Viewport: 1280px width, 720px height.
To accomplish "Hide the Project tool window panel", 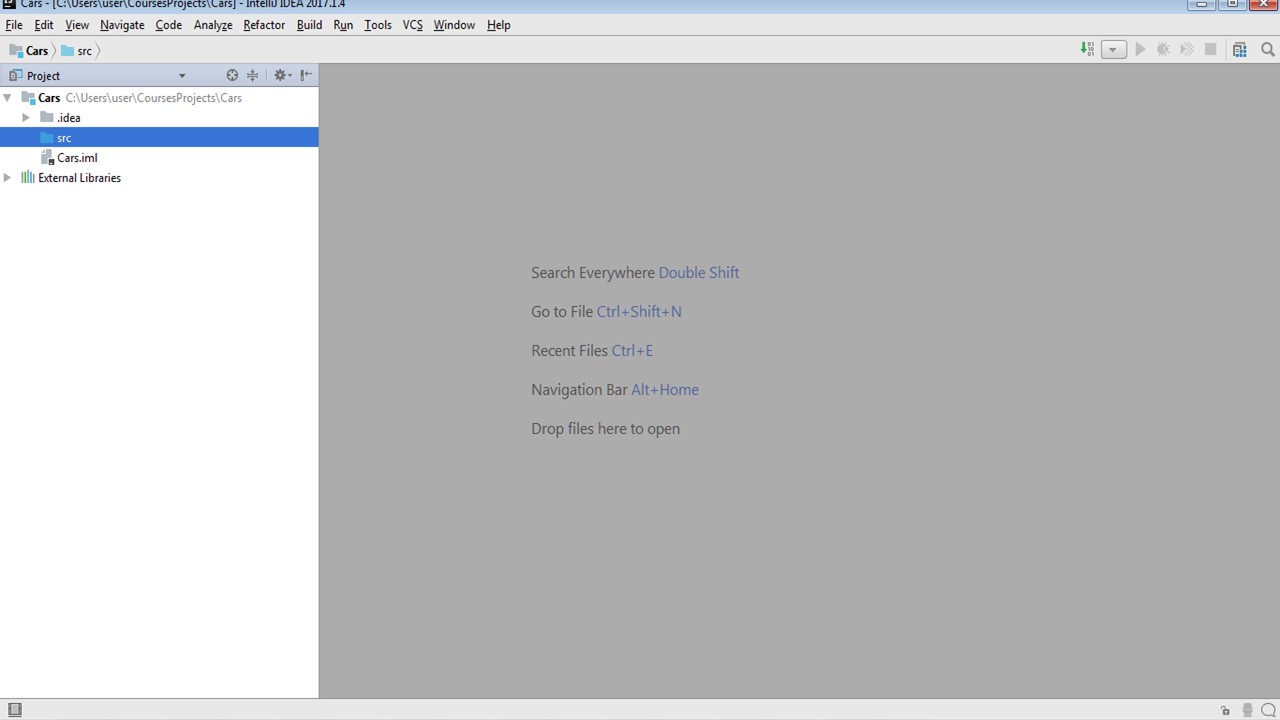I will 306,75.
